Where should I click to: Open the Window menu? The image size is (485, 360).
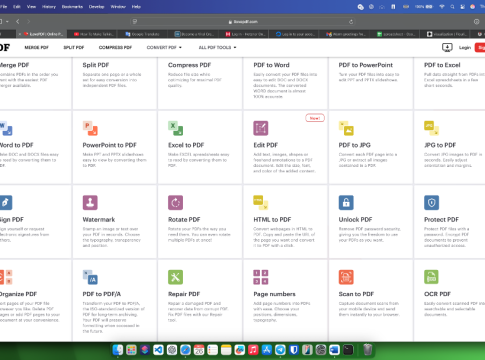pyautogui.click(x=118, y=7)
